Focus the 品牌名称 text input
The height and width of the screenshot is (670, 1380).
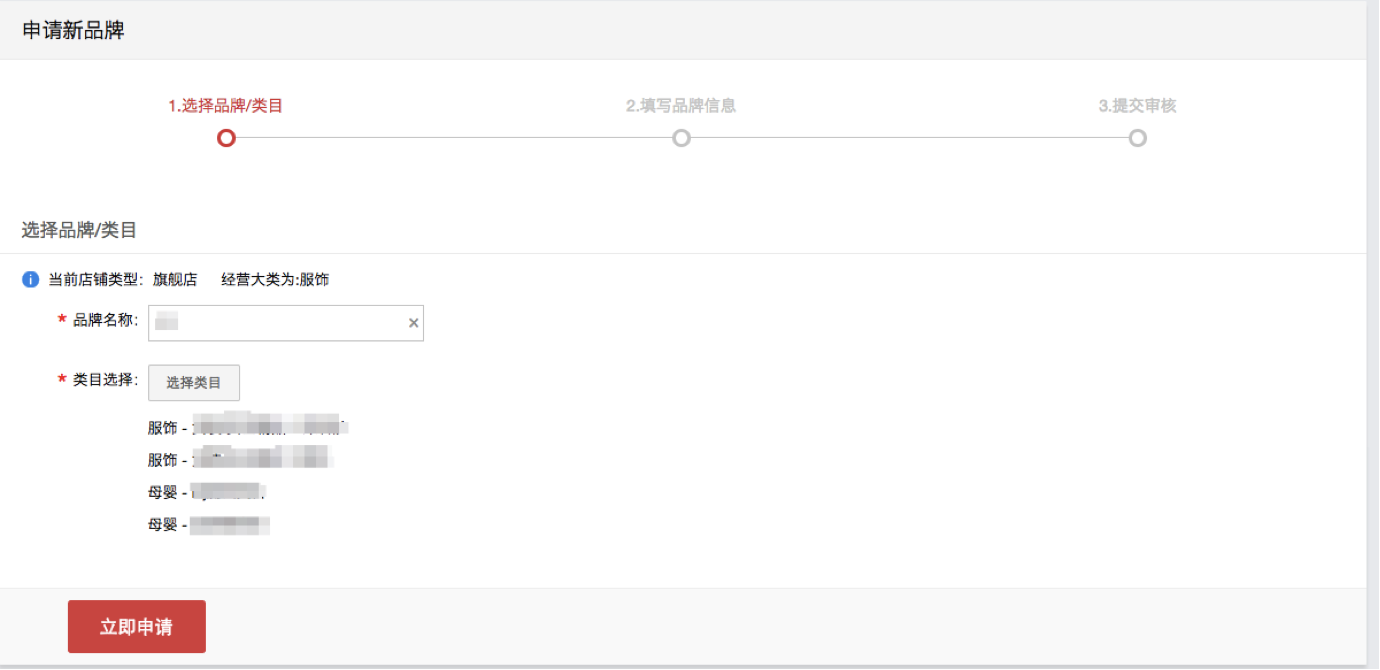(286, 323)
